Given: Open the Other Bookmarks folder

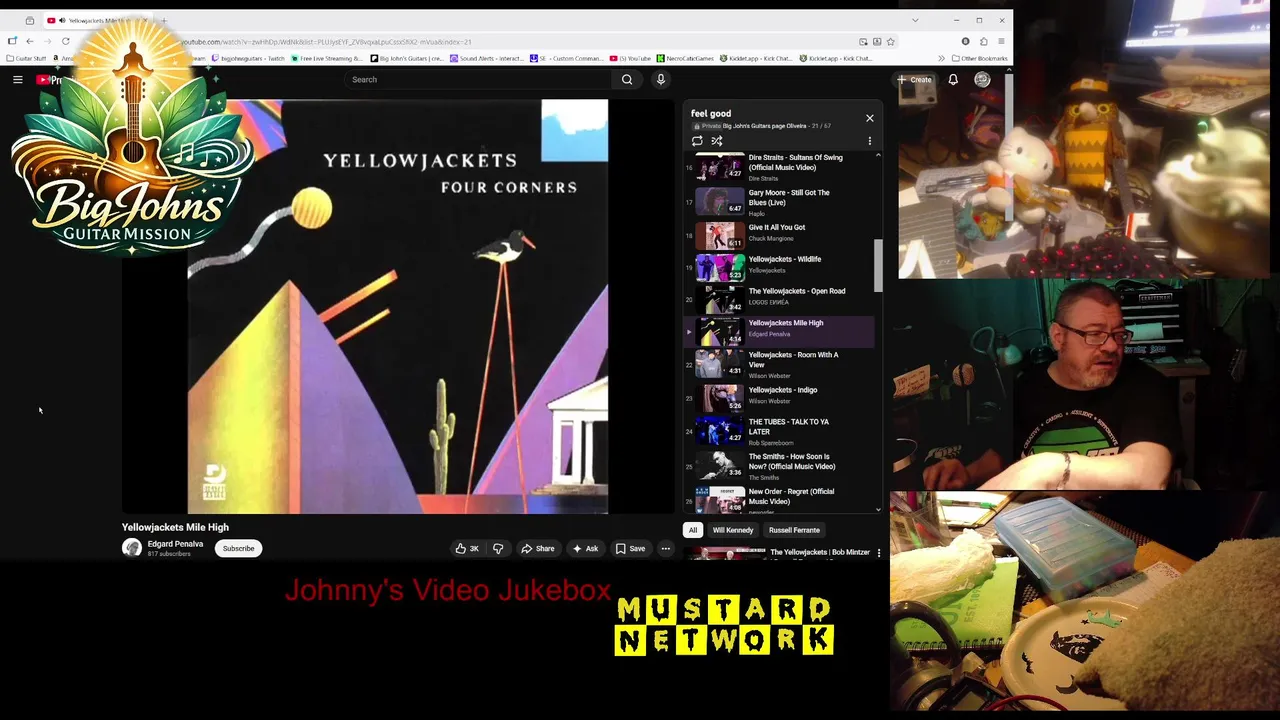Looking at the screenshot, I should point(980,58).
